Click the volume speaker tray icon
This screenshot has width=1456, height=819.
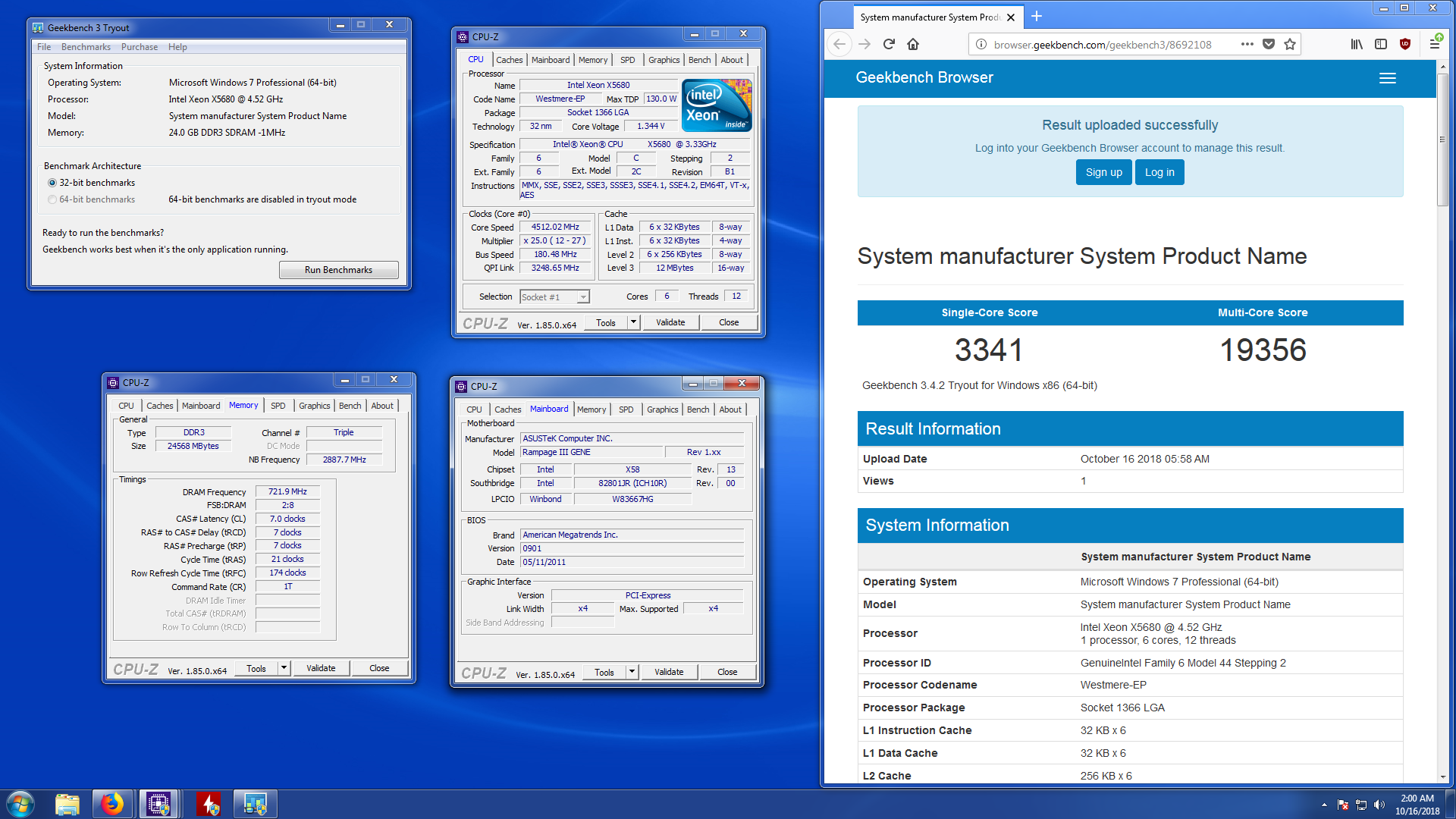(x=1379, y=805)
